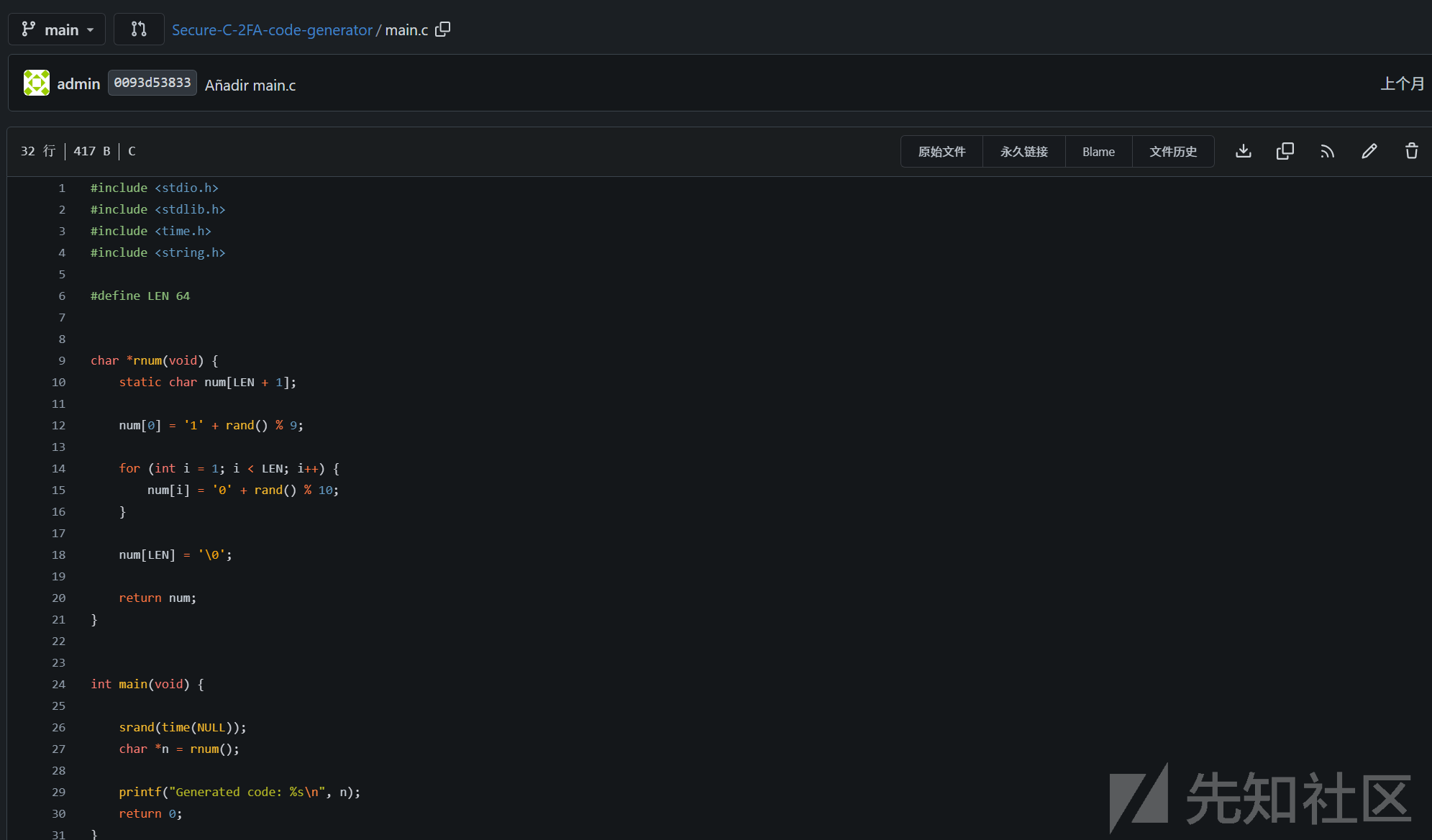
Task: Open Secure-C-2FA-code-generator repository link
Action: (x=272, y=30)
